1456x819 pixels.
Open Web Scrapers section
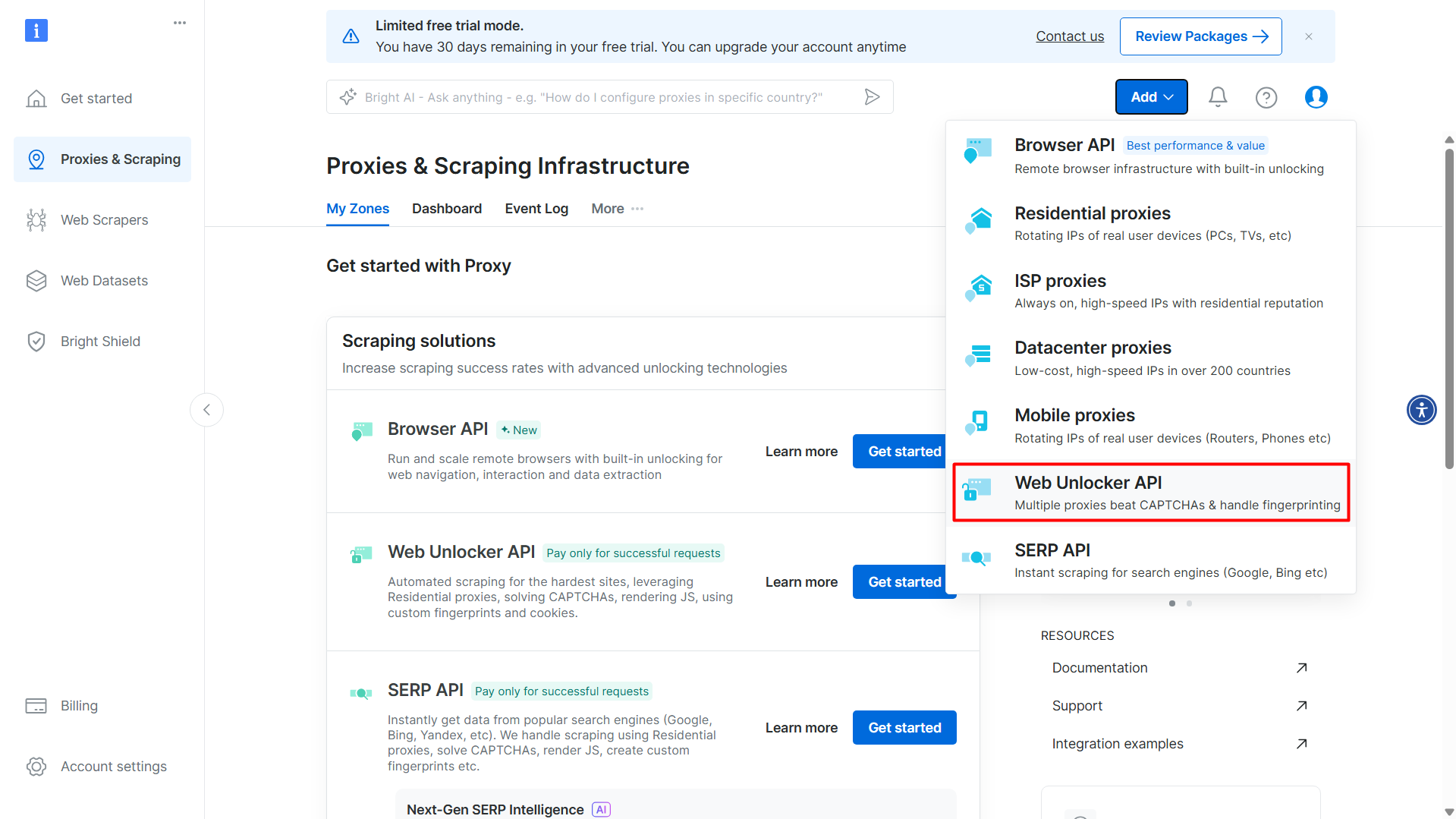pyautogui.click(x=104, y=219)
